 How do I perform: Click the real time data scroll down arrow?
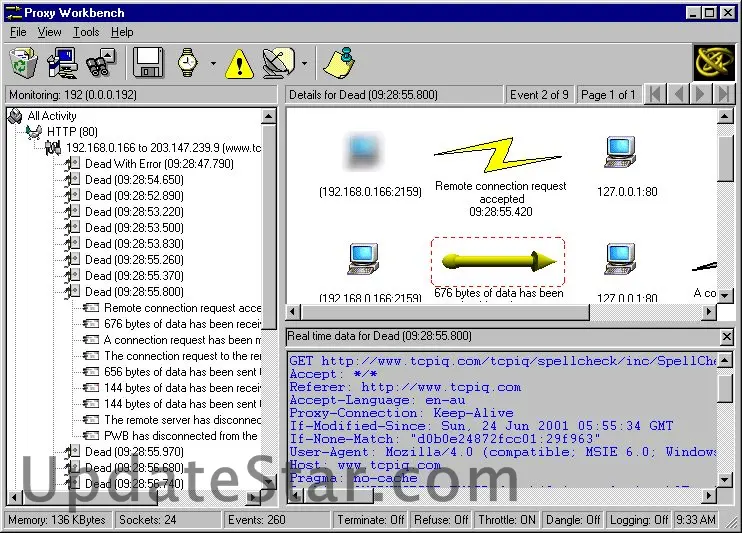tap(725, 480)
